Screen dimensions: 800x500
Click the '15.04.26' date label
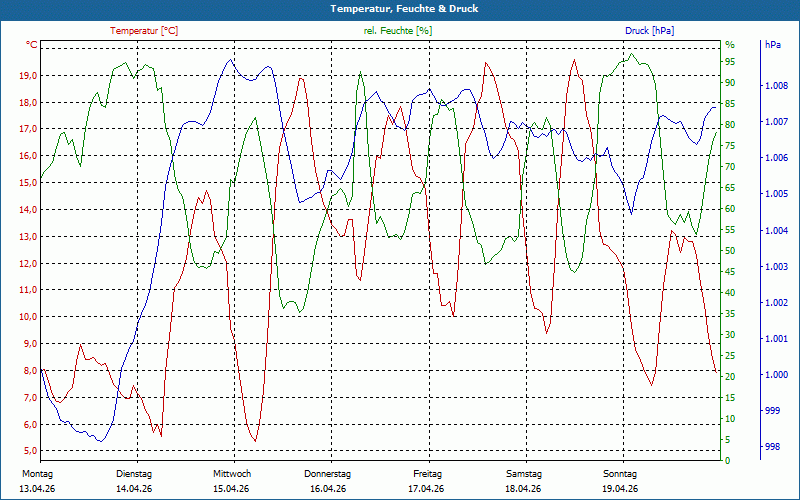click(x=231, y=489)
